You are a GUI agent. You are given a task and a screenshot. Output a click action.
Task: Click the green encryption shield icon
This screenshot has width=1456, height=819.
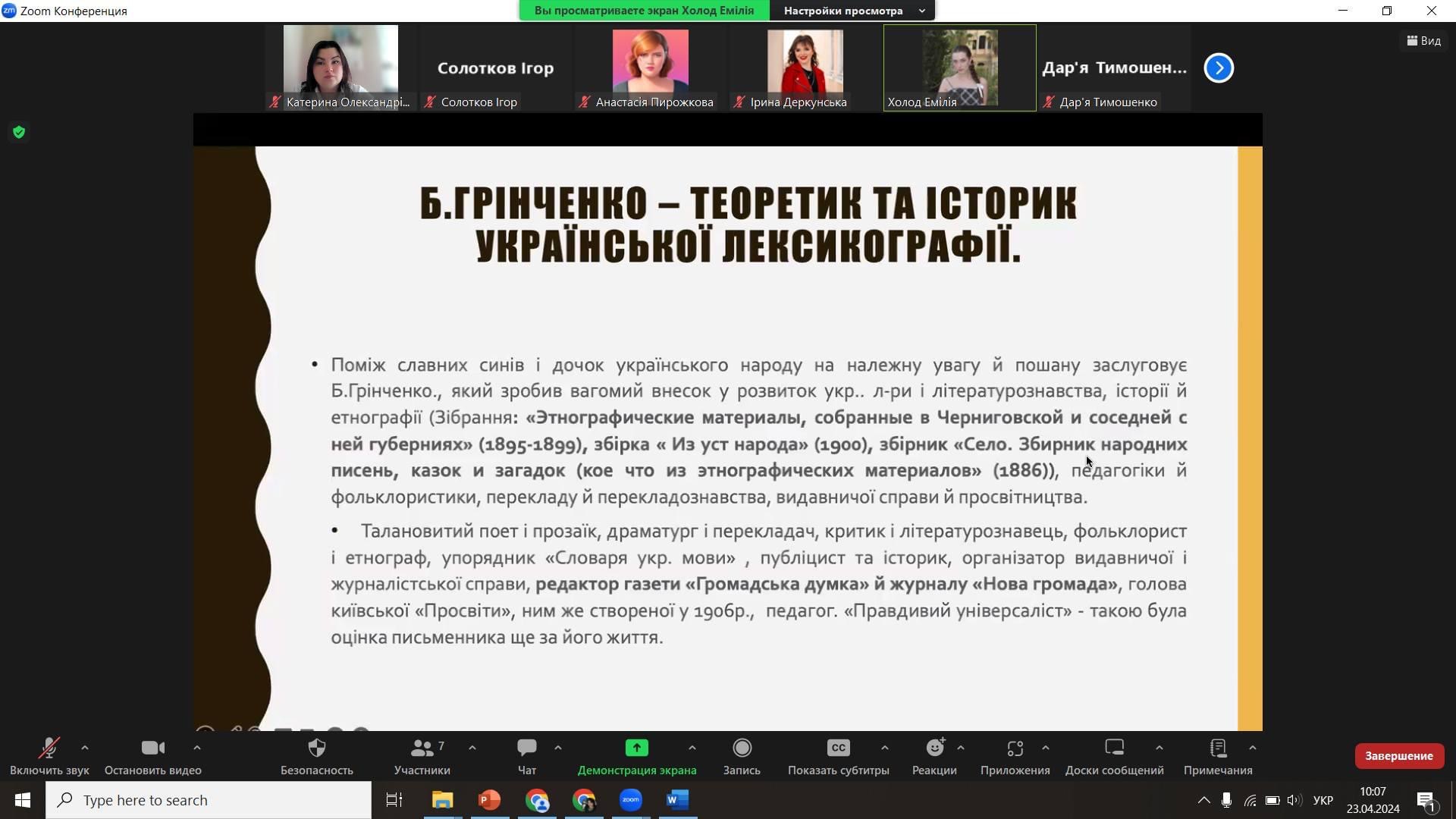[x=19, y=133]
